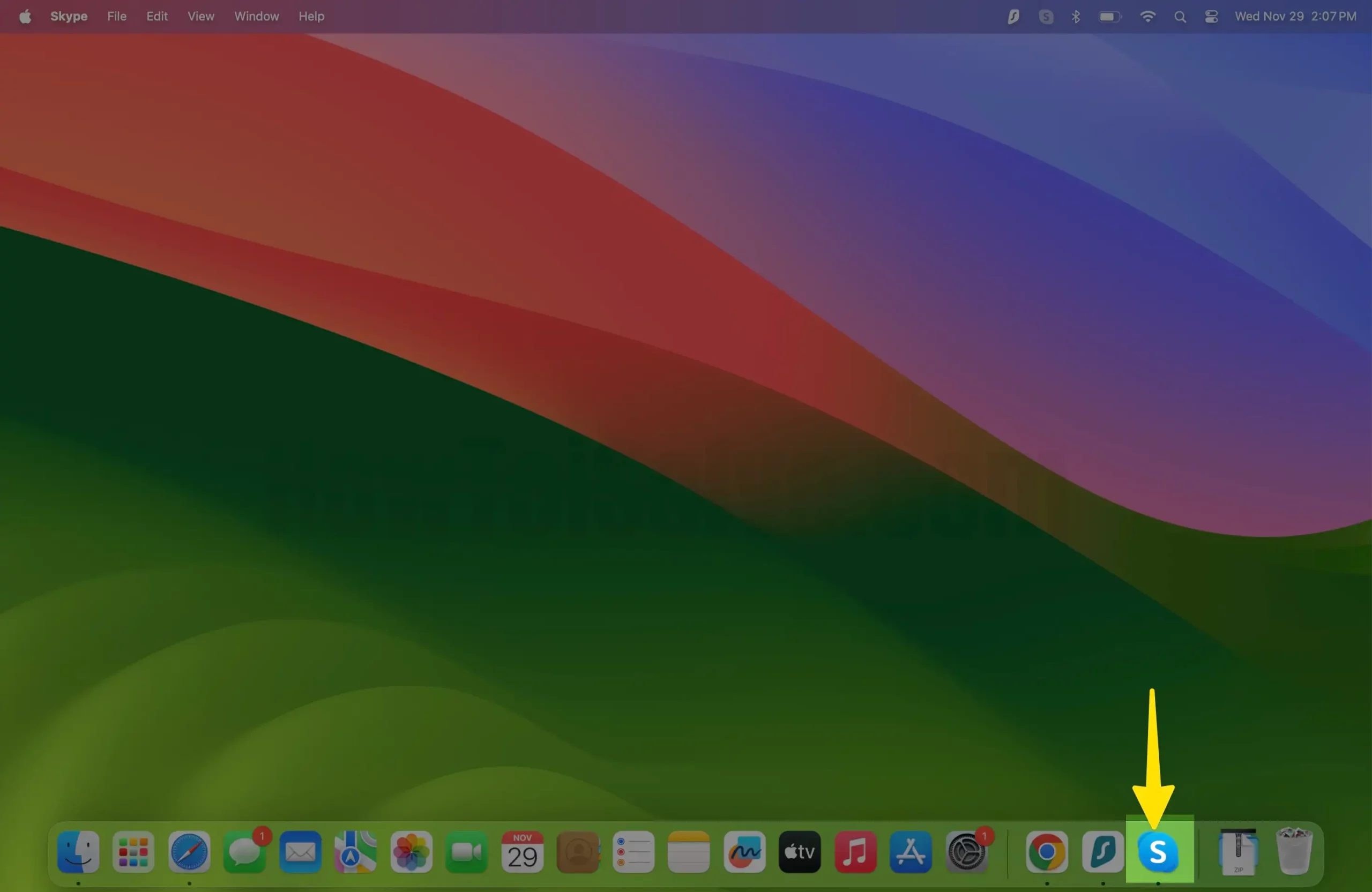The height and width of the screenshot is (892, 1372).
Task: Open the App Store icon
Action: [x=910, y=852]
